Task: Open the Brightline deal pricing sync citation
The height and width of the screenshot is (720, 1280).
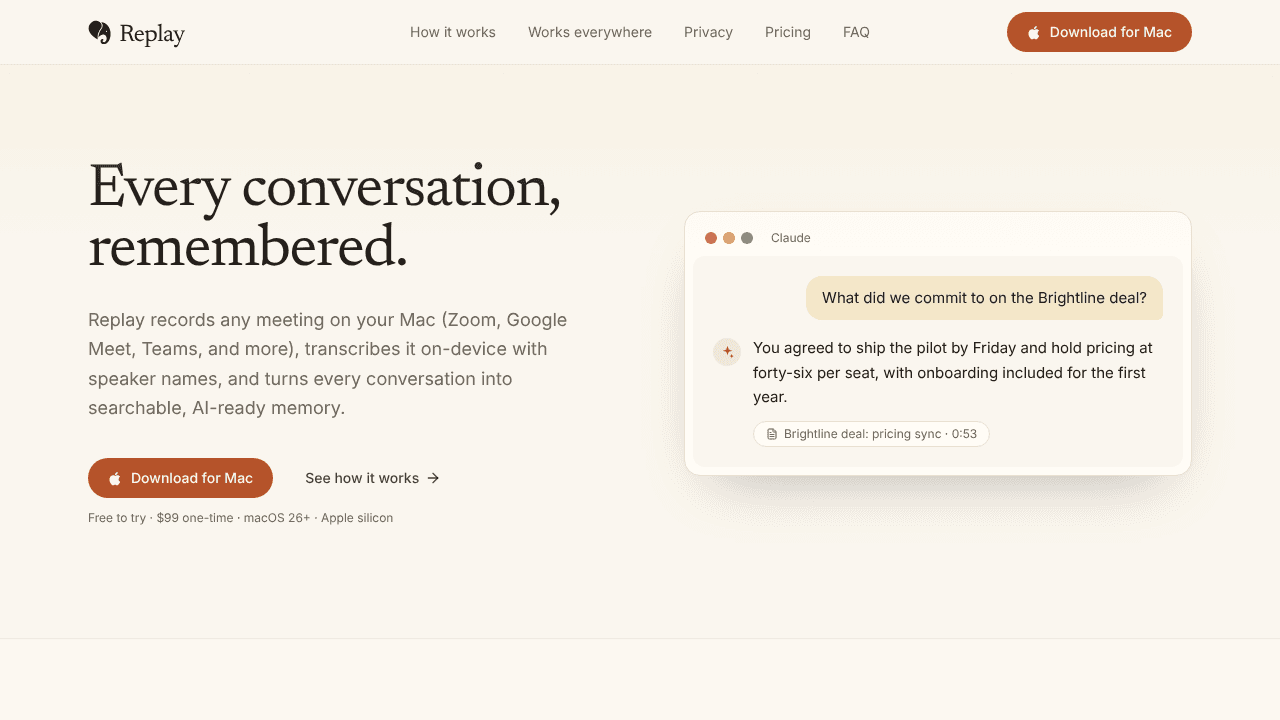Action: click(x=871, y=434)
